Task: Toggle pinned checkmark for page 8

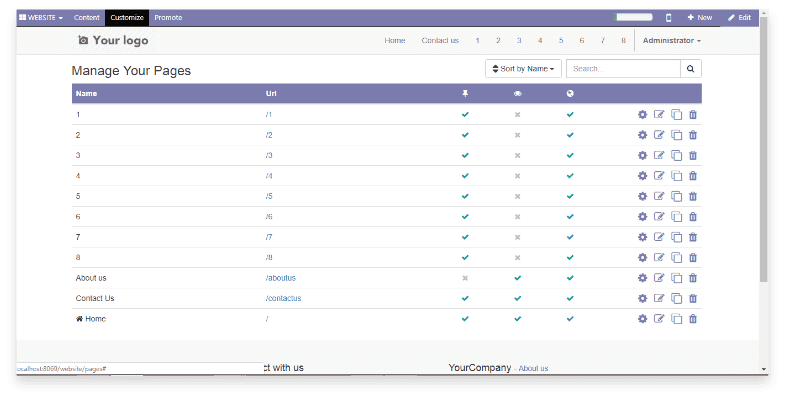Action: tap(465, 257)
